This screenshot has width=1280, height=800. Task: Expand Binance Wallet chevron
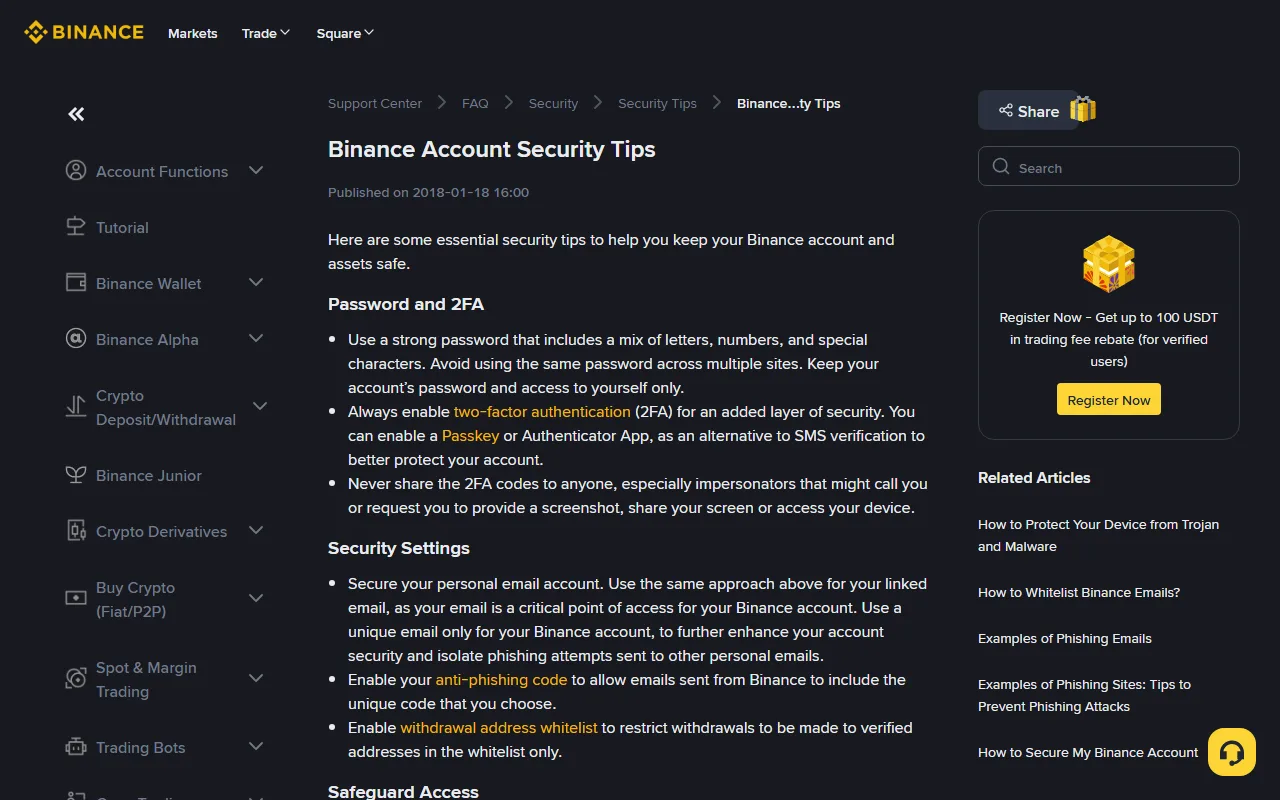pyautogui.click(x=256, y=282)
